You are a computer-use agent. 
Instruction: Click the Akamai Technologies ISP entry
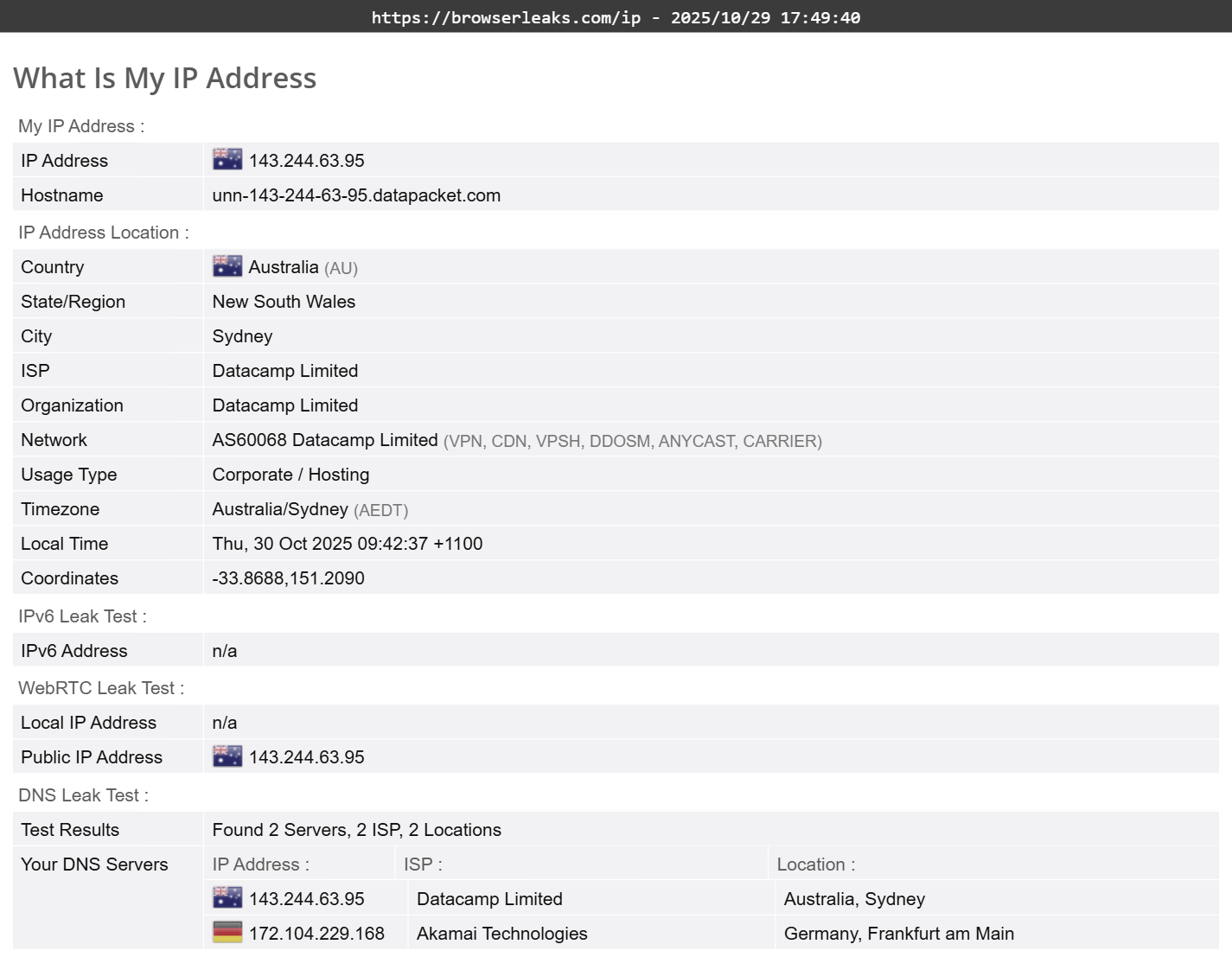tap(502, 933)
